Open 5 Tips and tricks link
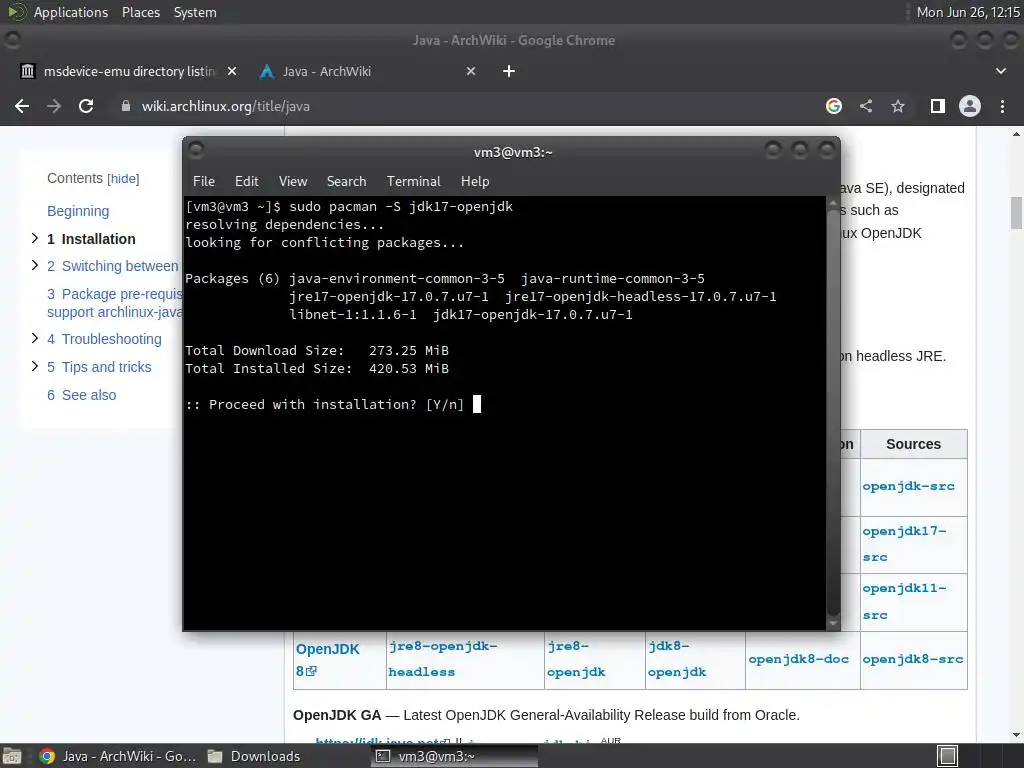 coord(99,367)
